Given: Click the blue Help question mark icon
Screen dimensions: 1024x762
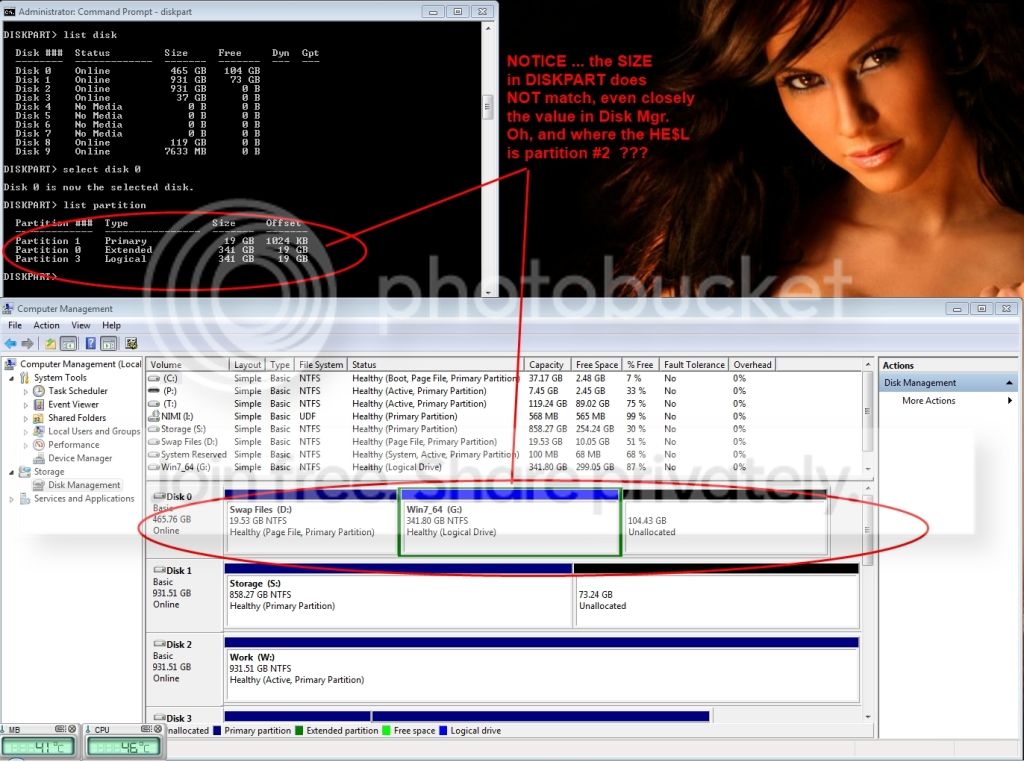Looking at the screenshot, I should coord(91,343).
